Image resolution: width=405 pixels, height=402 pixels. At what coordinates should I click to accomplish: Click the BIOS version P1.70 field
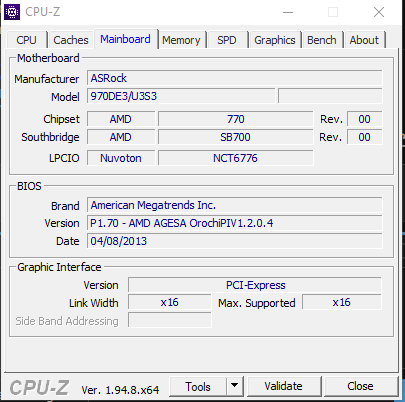235,223
